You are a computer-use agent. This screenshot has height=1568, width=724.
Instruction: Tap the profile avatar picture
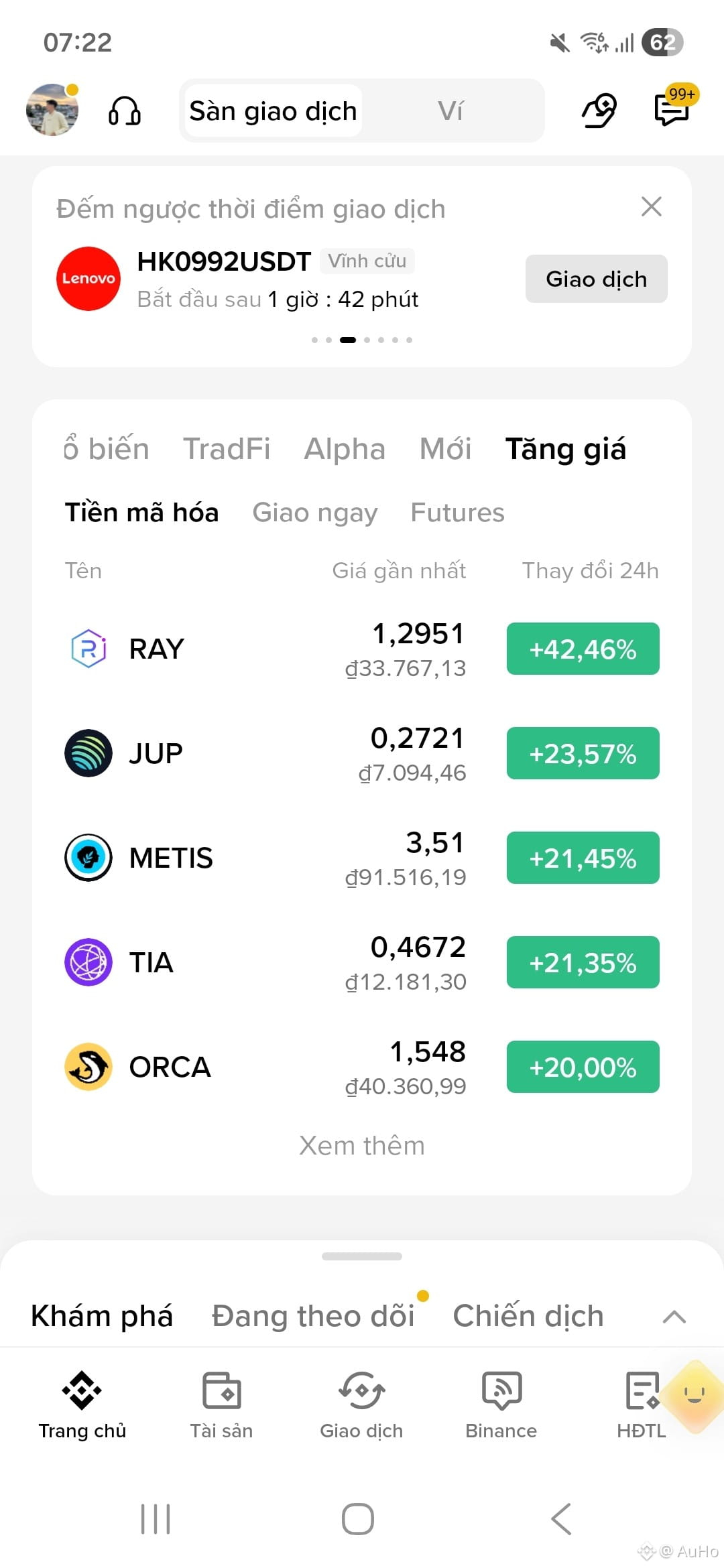tap(52, 110)
